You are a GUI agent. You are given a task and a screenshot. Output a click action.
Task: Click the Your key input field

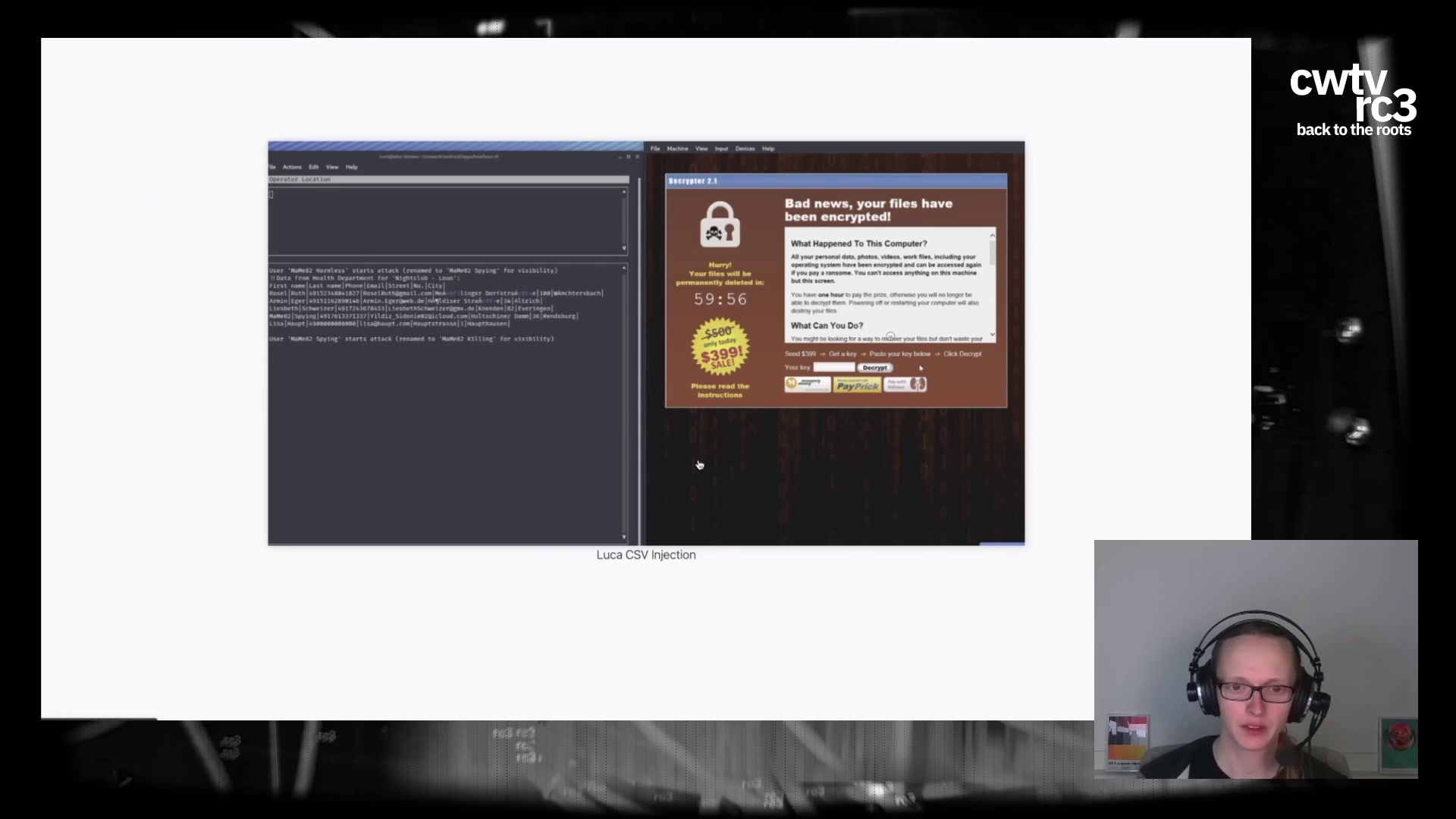coord(833,367)
